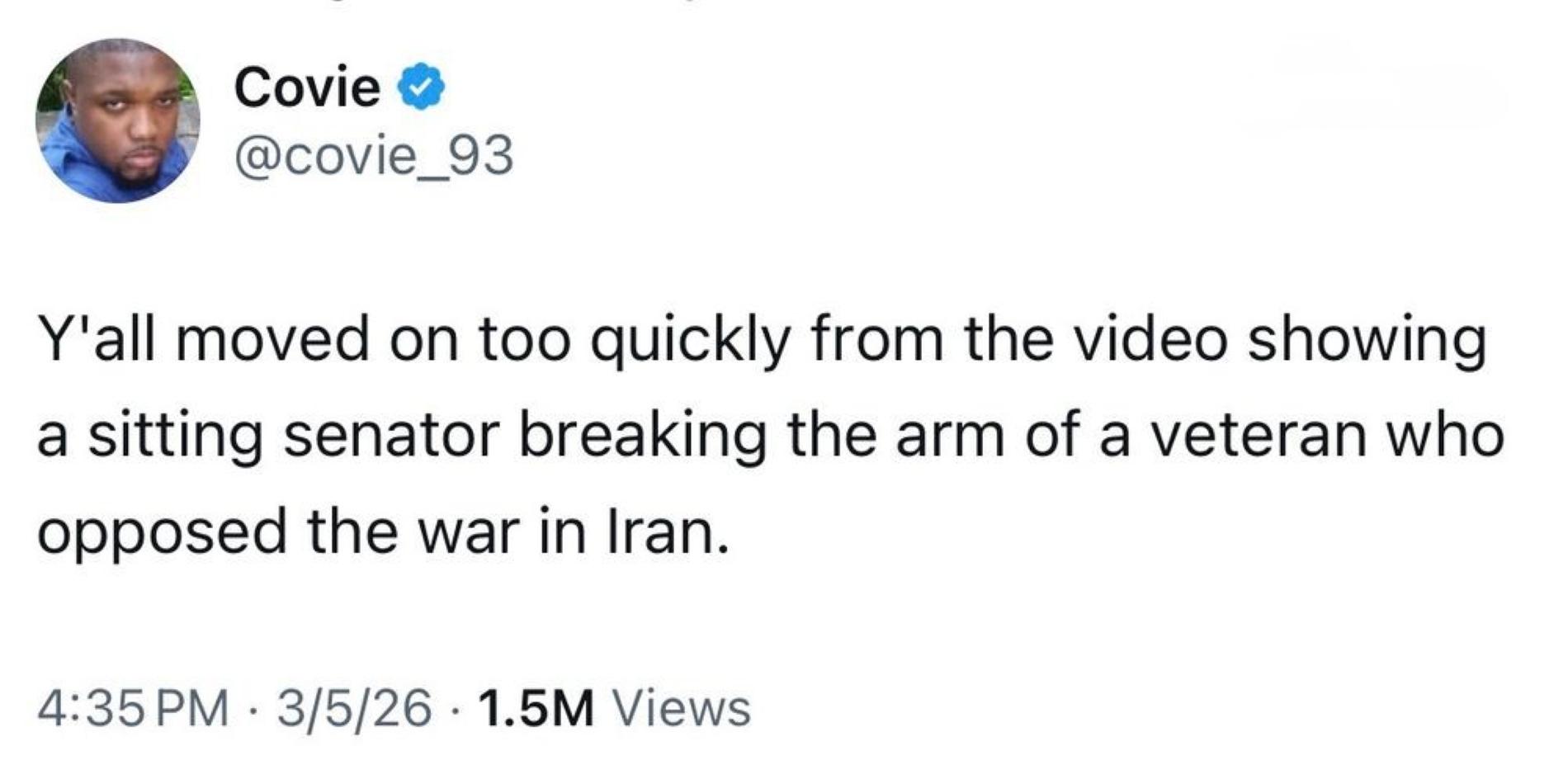Open the @covie_93 handle link
1568x765 pixels.
coord(374,156)
